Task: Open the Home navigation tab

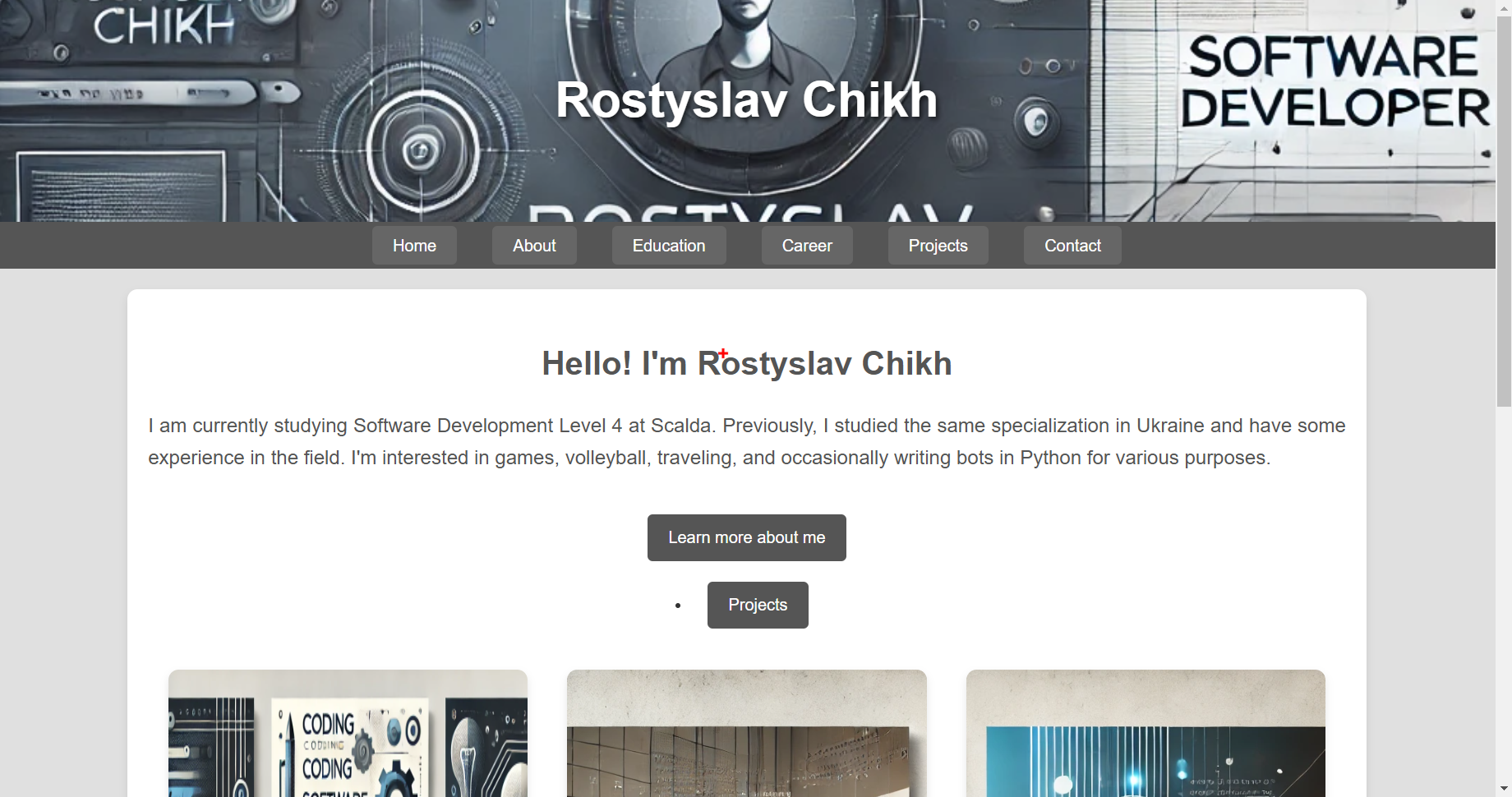Action: pos(414,246)
